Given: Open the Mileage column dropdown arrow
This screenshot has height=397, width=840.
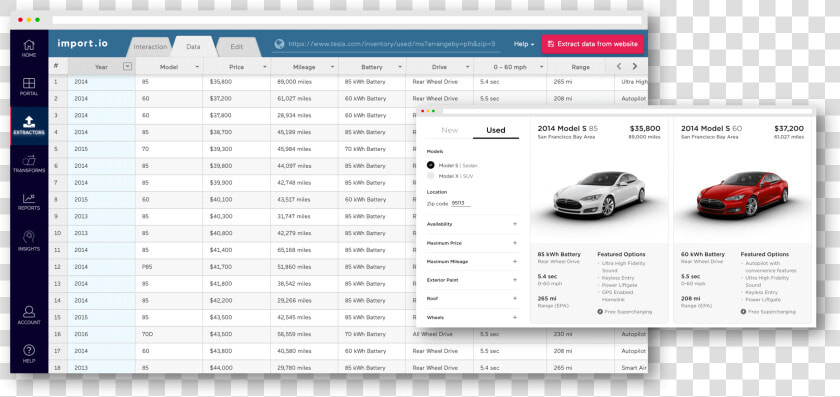Looking at the screenshot, I should (x=332, y=67).
